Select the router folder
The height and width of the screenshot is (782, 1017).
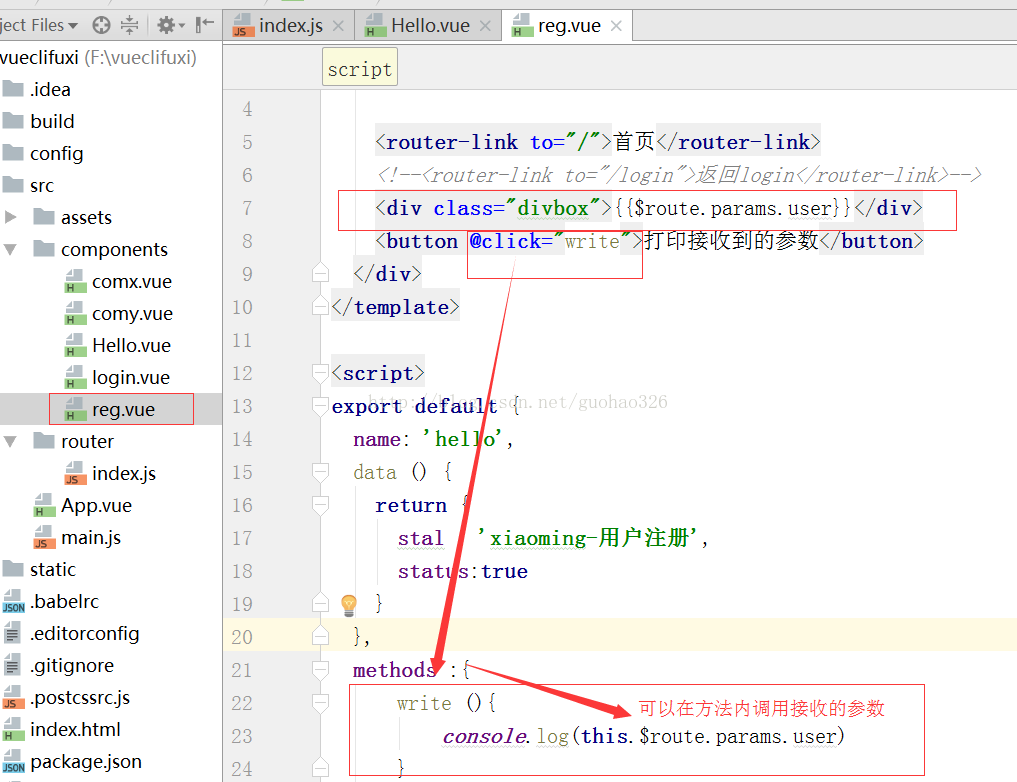(x=73, y=442)
